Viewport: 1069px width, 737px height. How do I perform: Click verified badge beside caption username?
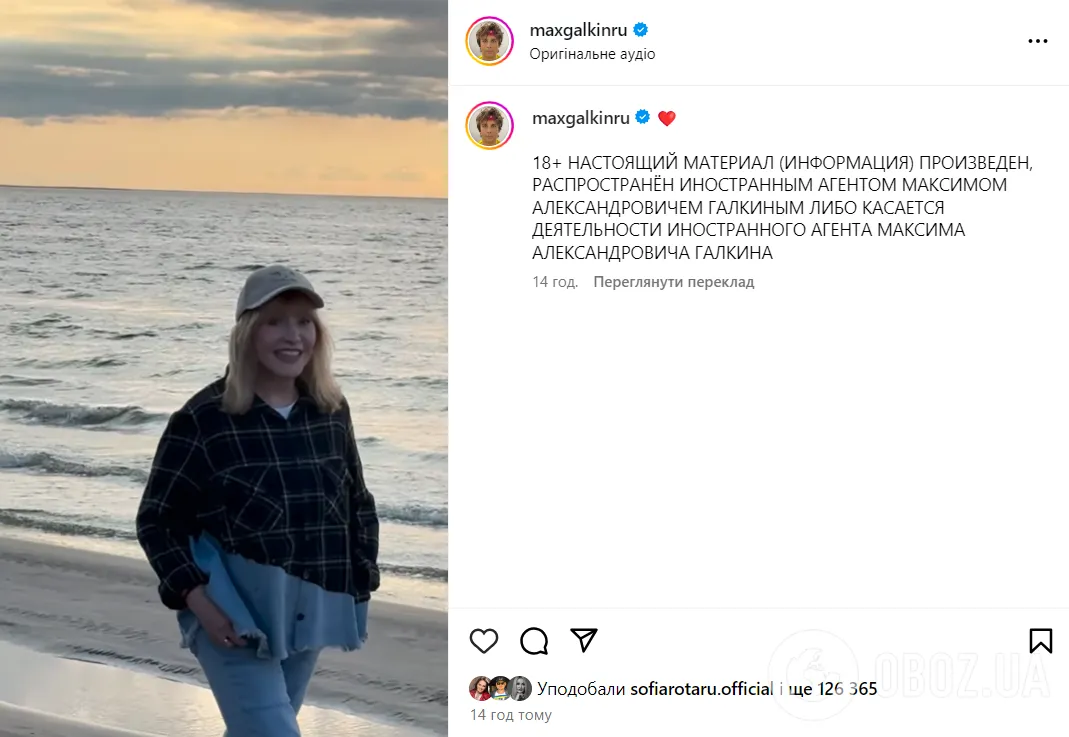click(x=643, y=118)
